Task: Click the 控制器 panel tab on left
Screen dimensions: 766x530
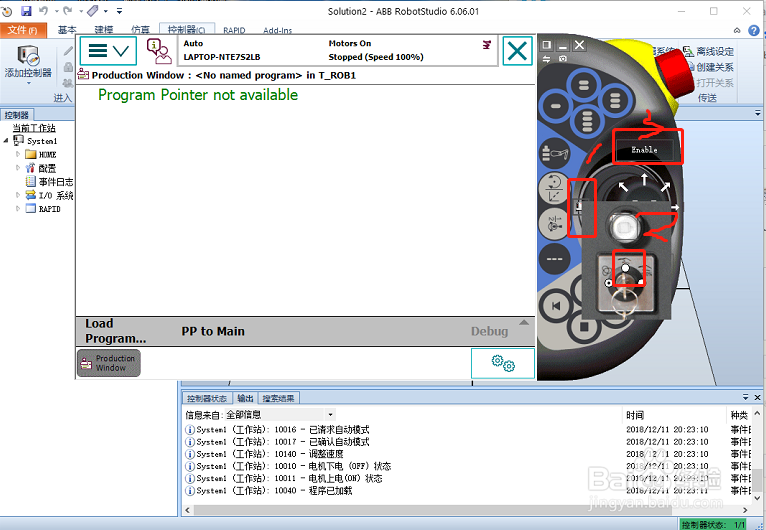Action: tap(17, 115)
